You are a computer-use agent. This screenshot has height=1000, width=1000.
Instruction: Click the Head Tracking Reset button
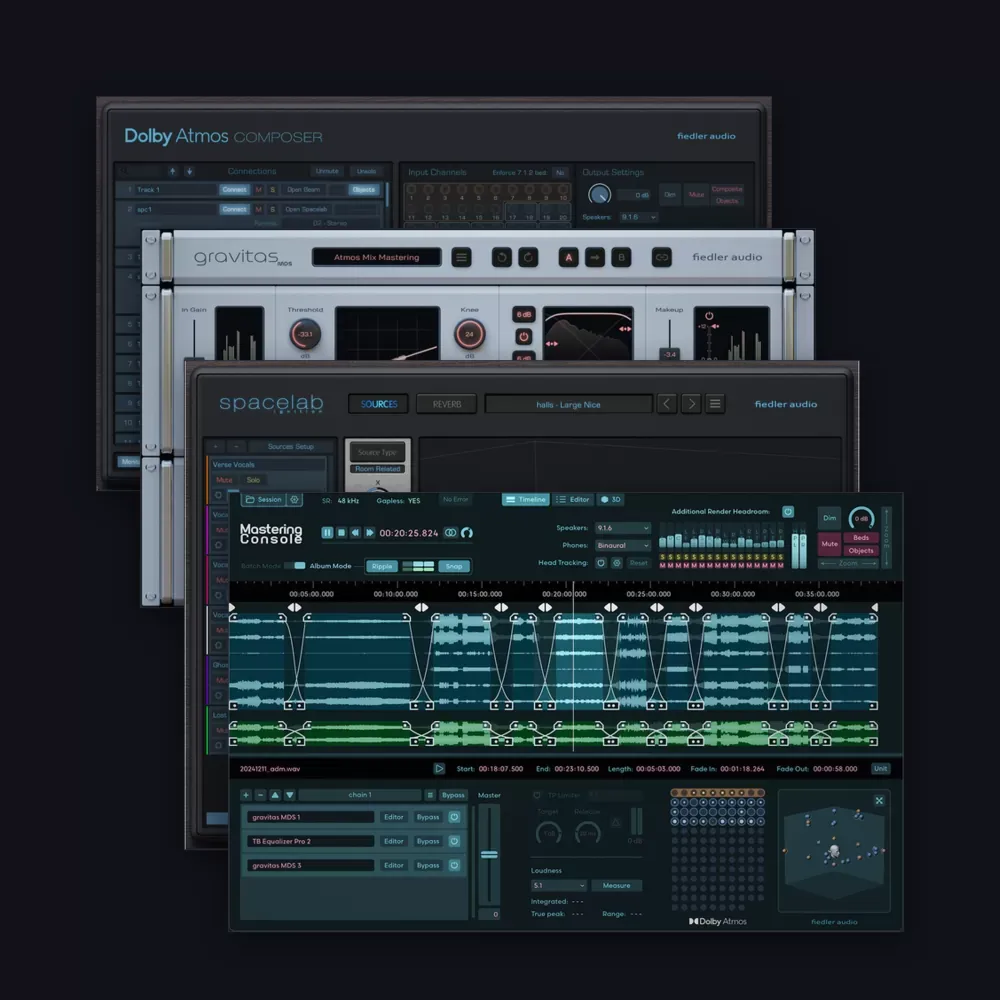[x=638, y=562]
